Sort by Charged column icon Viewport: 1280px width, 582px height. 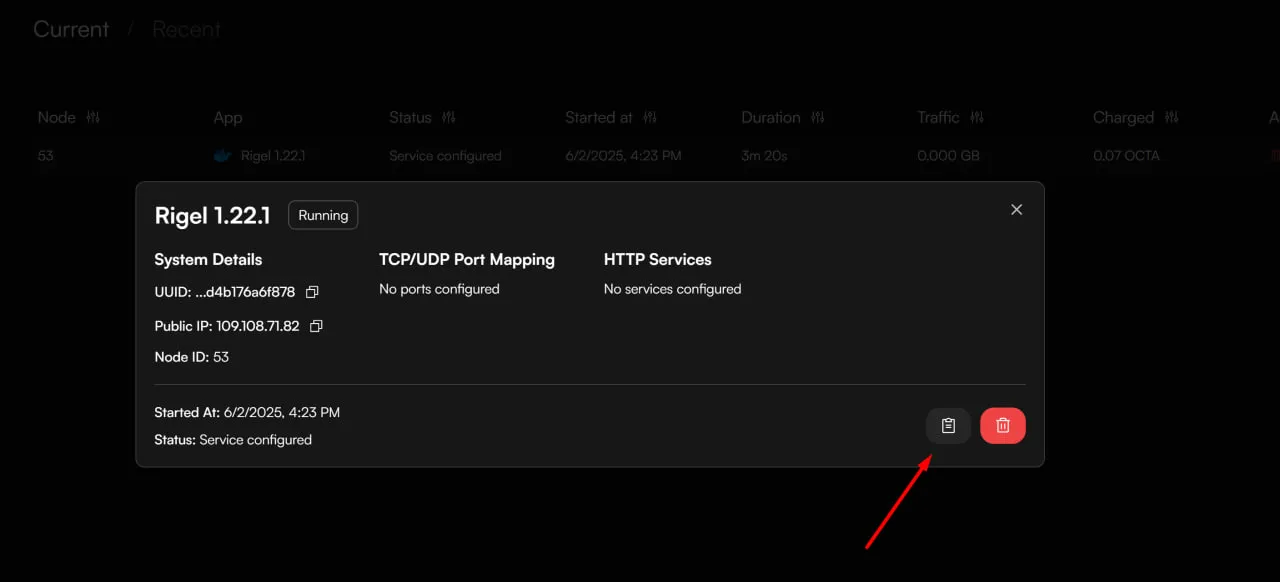click(1171, 117)
